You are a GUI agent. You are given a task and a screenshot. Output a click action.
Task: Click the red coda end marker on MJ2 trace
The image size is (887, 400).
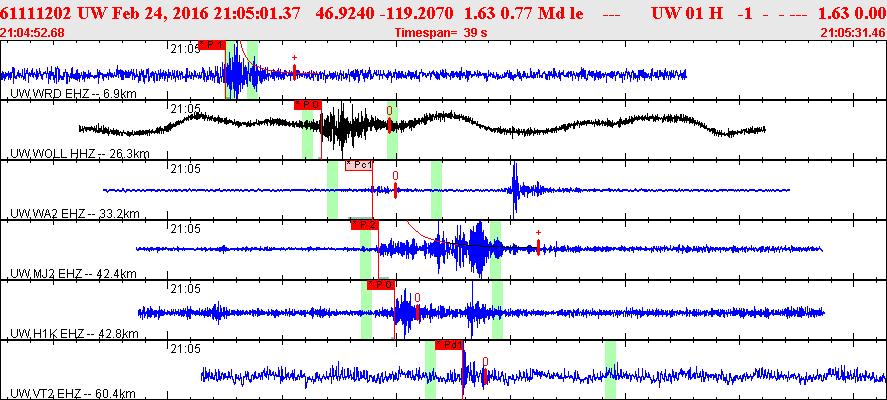pyautogui.click(x=538, y=246)
